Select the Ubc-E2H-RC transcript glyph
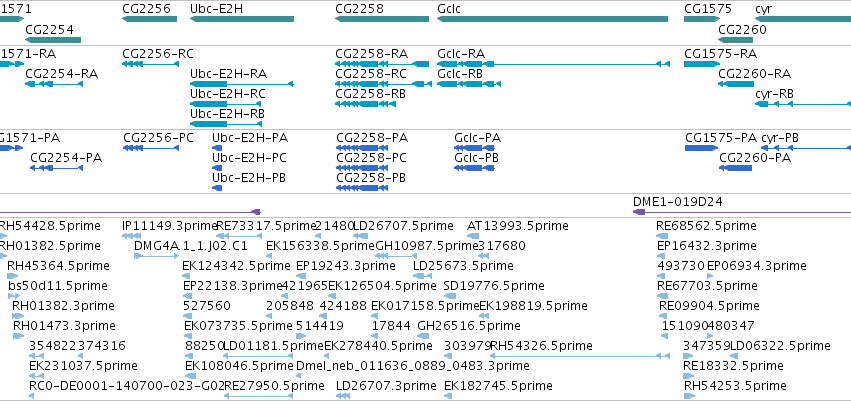 225,104
